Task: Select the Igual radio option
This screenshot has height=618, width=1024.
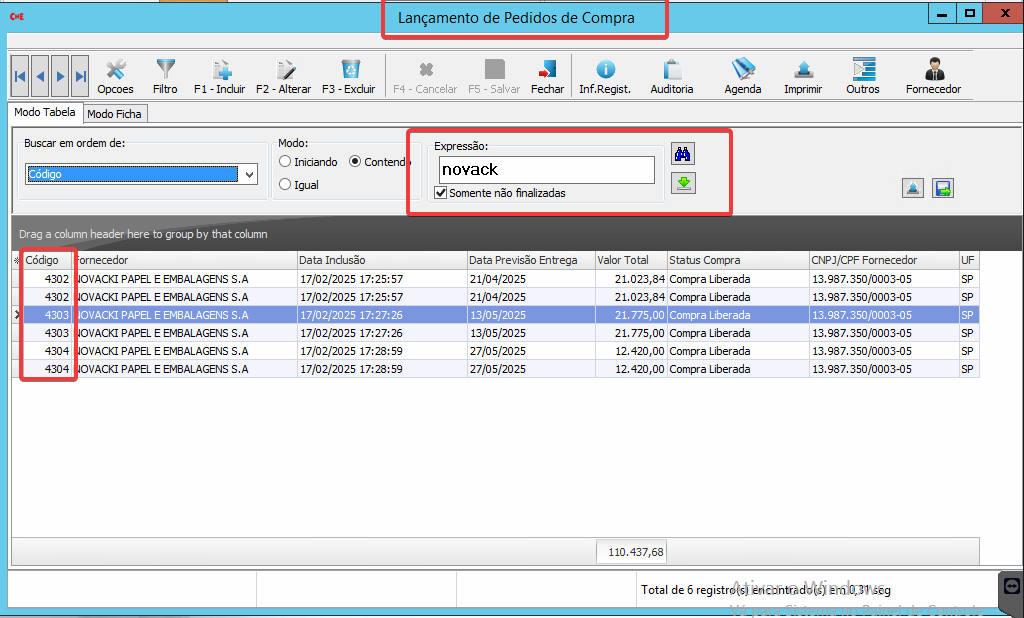Action: point(286,185)
